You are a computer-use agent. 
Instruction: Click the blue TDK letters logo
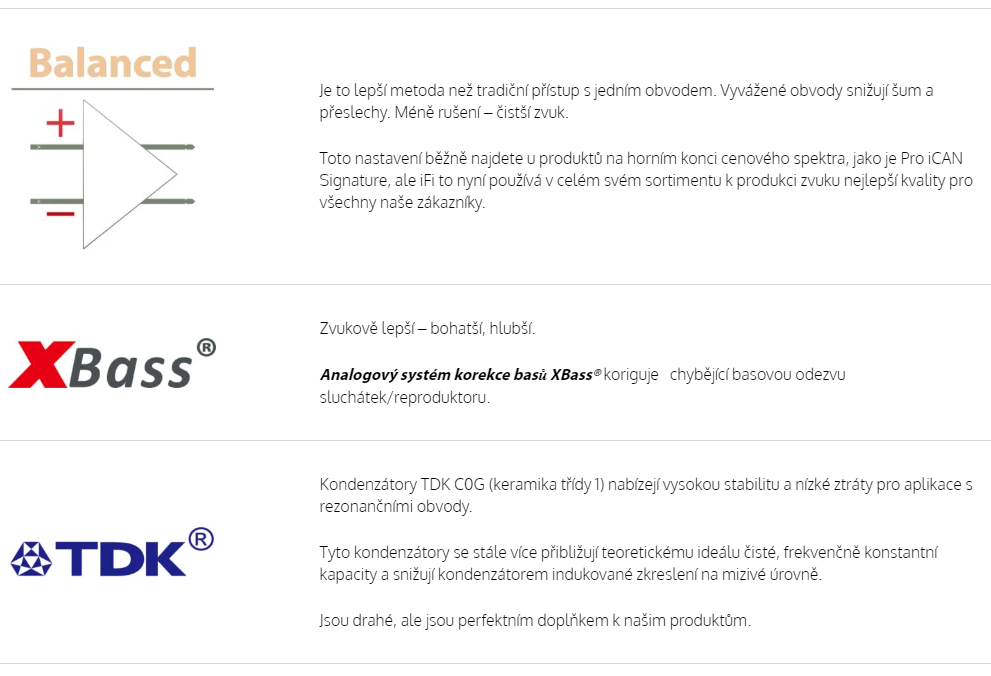[121, 559]
